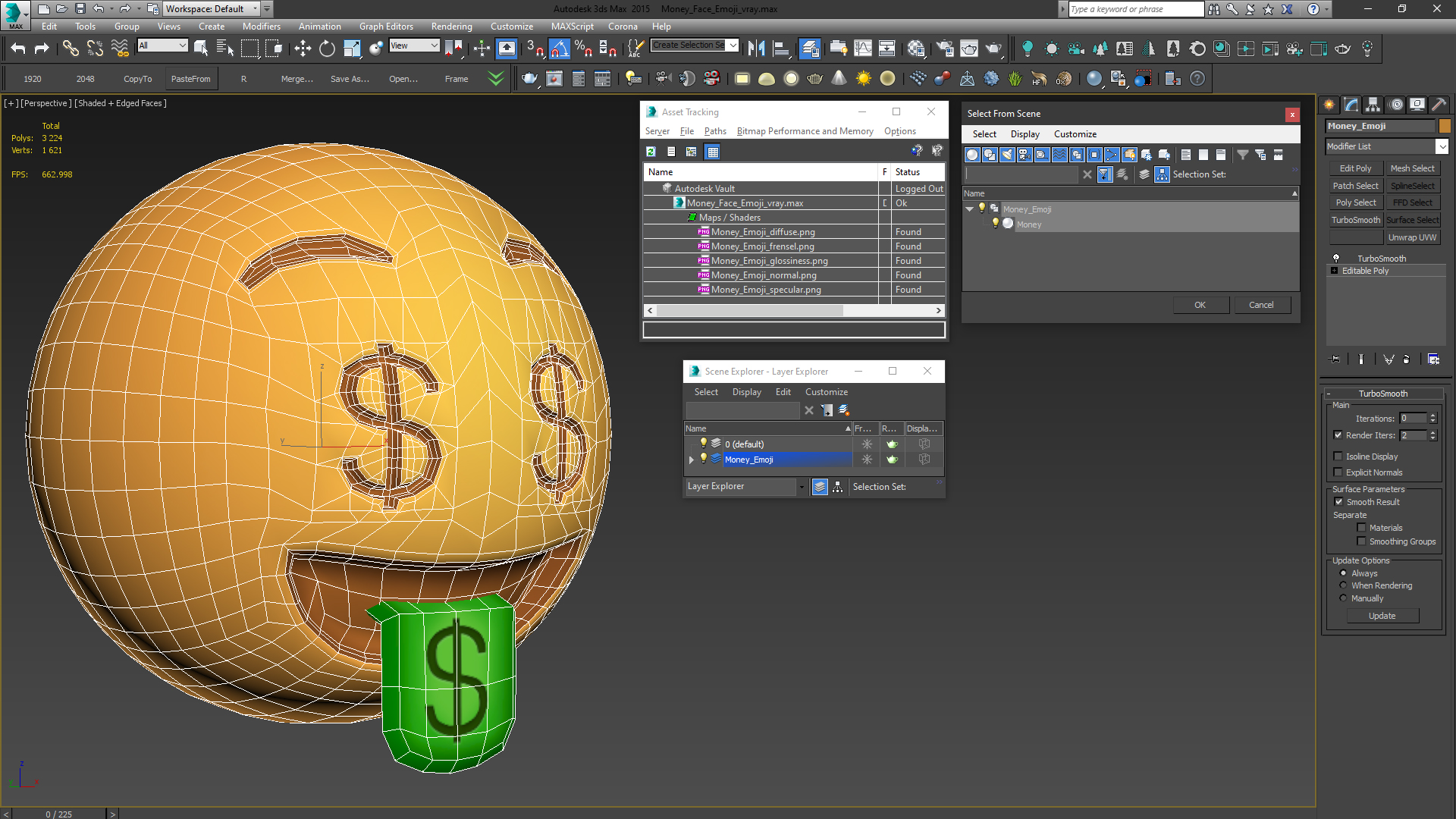Switch to the Utilities hammer panel tab

[x=1439, y=105]
